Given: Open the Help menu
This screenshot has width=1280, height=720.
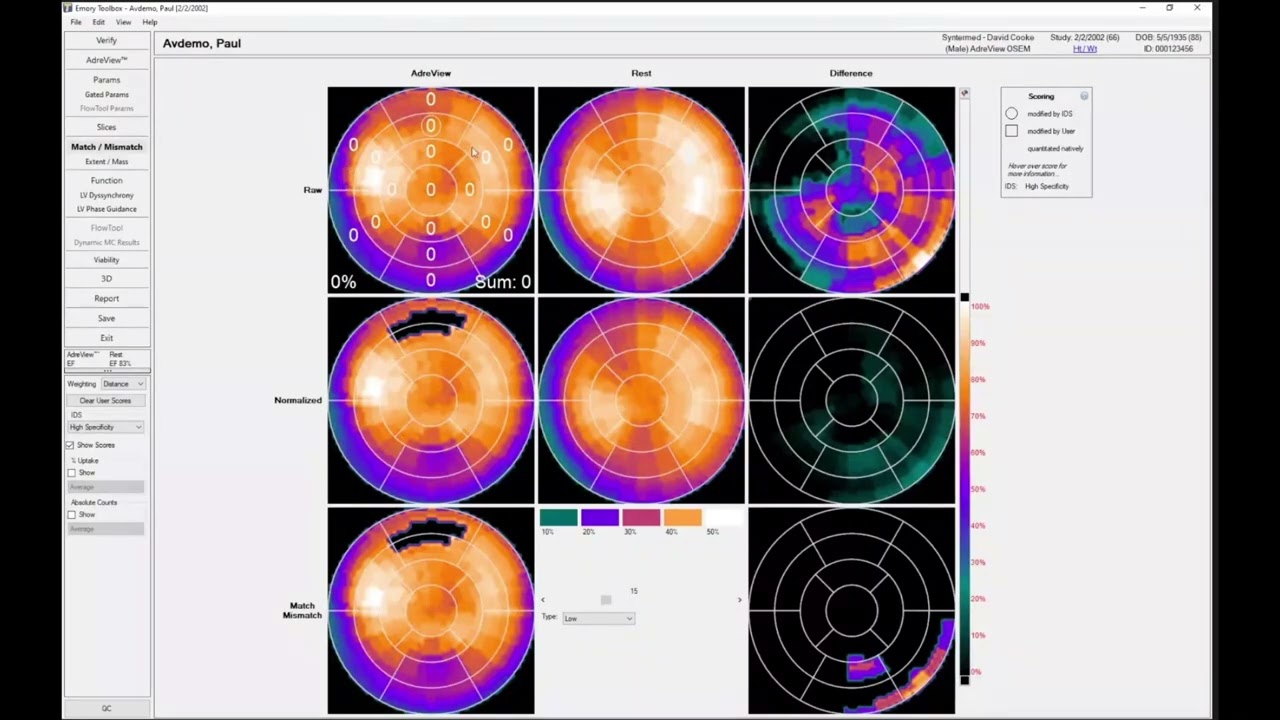Looking at the screenshot, I should coord(150,22).
